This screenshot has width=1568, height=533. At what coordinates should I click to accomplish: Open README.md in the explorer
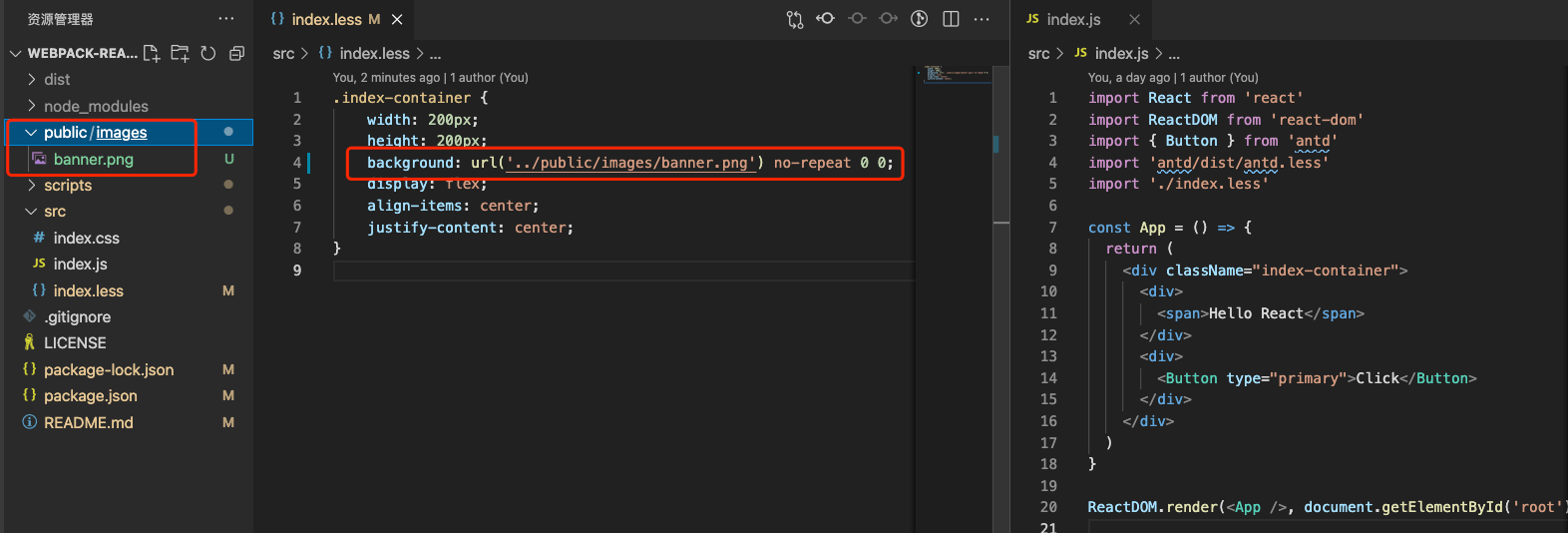pos(88,422)
